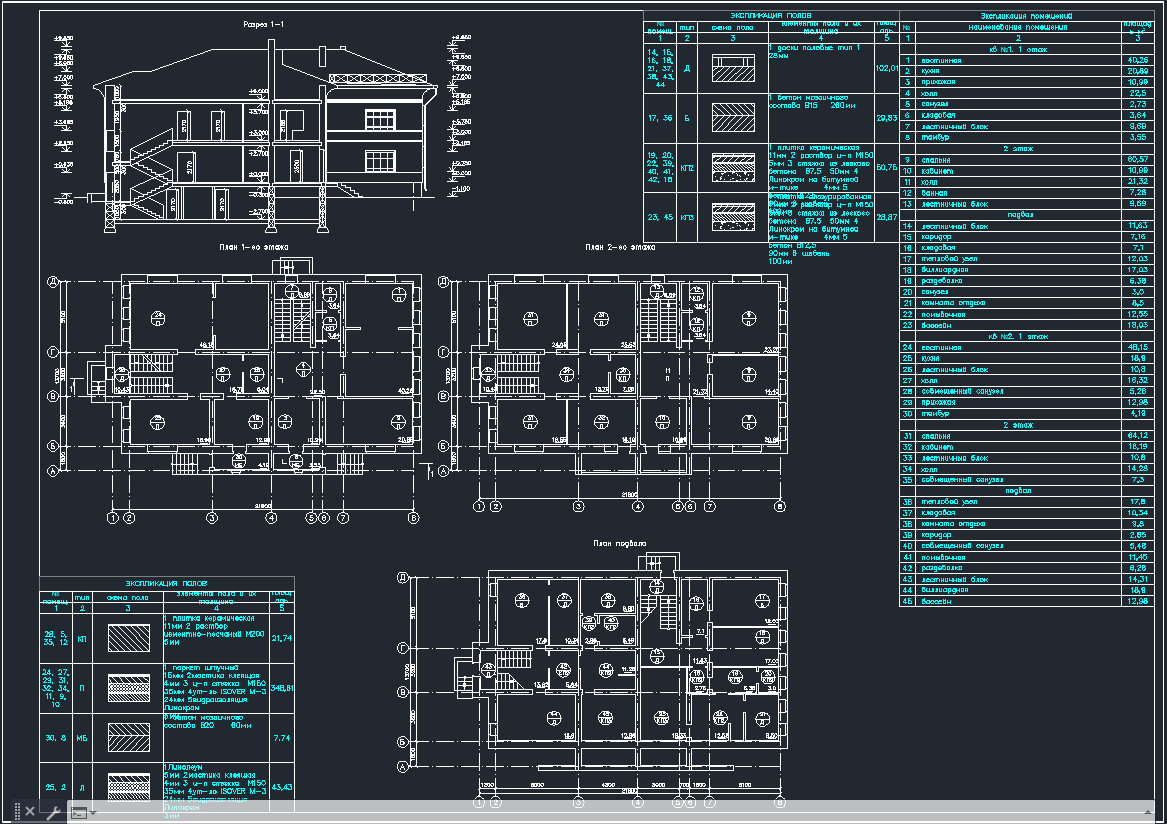Click the command line grip handle
This screenshot has height=824, width=1167.
coord(17,811)
